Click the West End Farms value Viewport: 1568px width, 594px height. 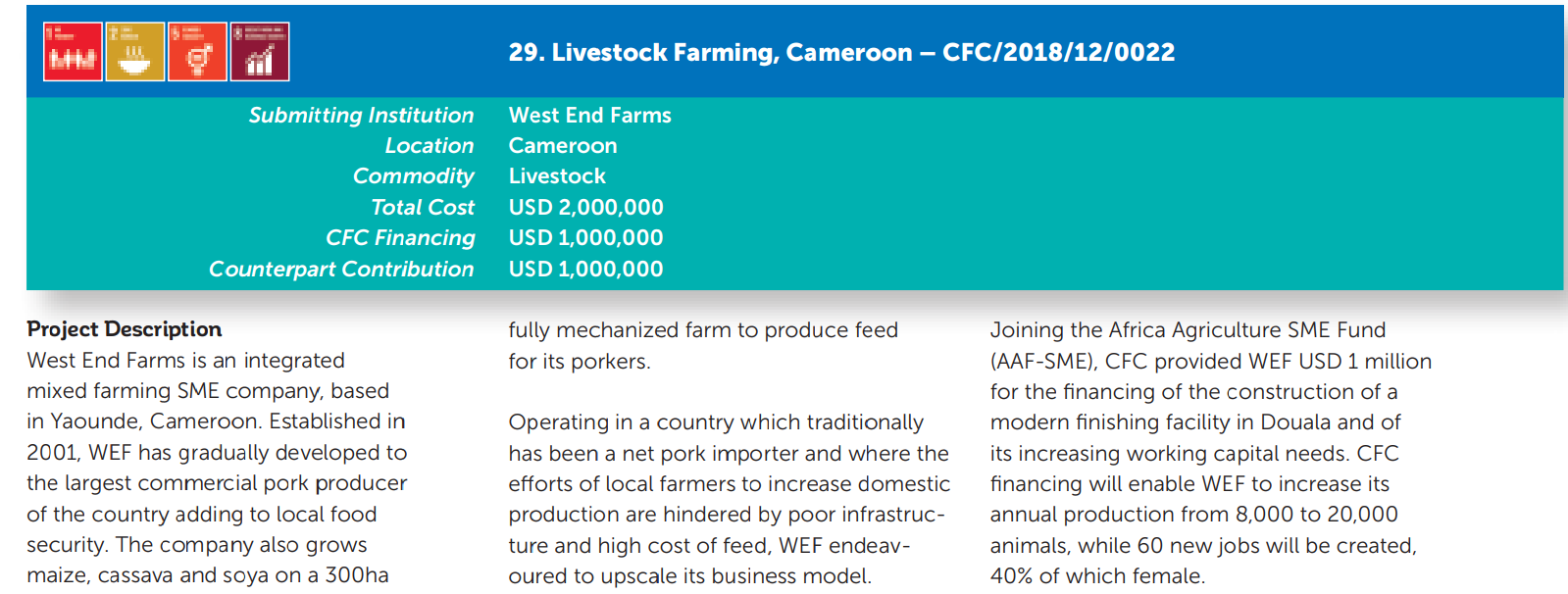click(589, 115)
